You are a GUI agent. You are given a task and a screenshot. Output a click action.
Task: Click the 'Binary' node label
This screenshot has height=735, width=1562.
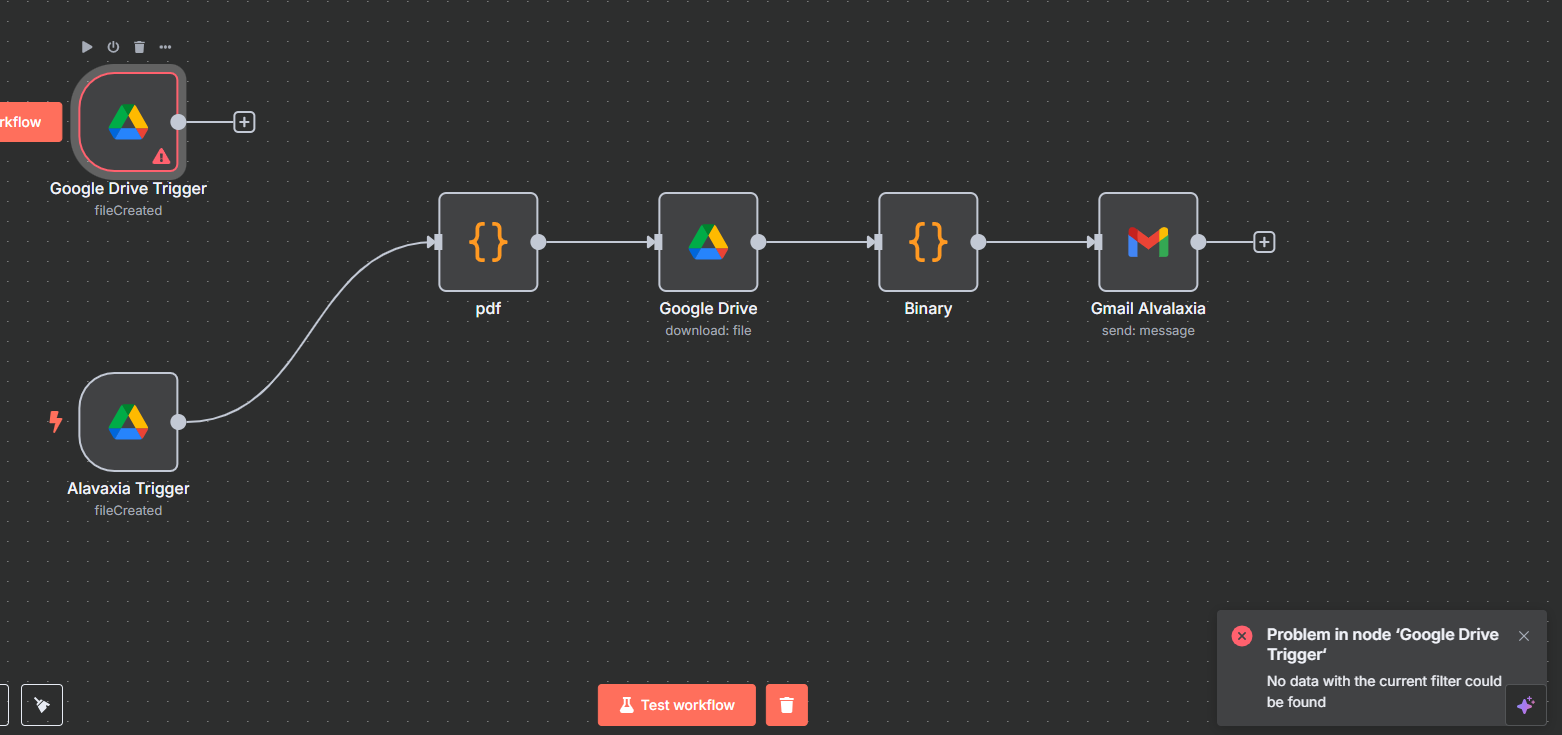pos(928,308)
